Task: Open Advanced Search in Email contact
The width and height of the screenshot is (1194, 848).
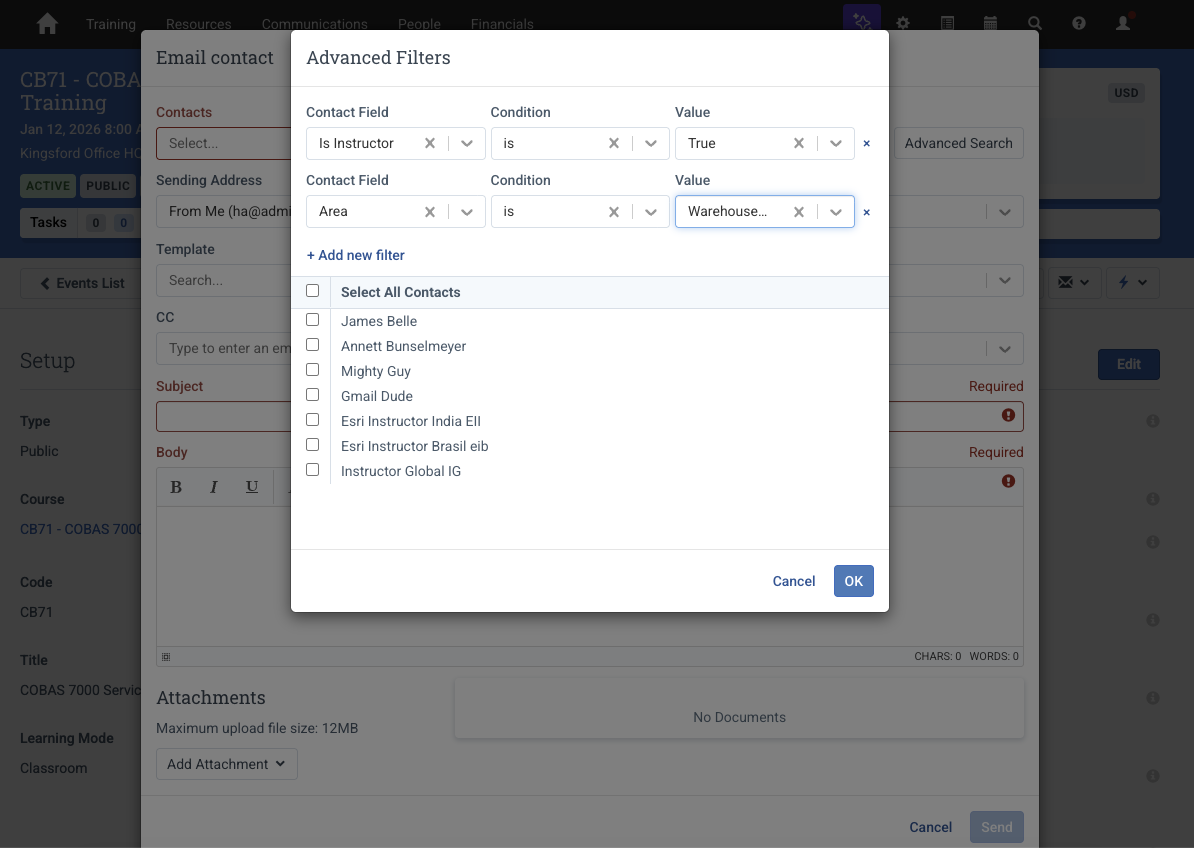Action: (x=959, y=143)
